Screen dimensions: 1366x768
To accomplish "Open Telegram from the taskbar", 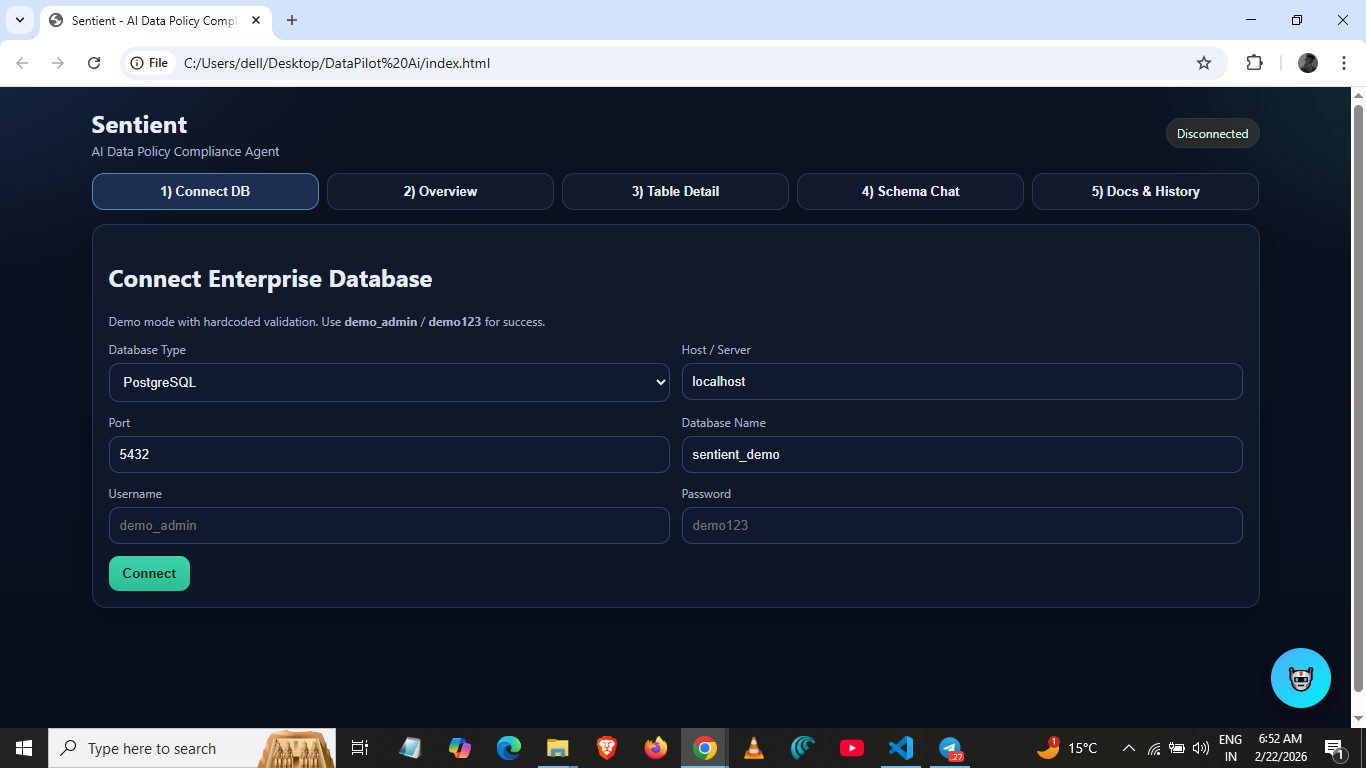I will [x=950, y=748].
